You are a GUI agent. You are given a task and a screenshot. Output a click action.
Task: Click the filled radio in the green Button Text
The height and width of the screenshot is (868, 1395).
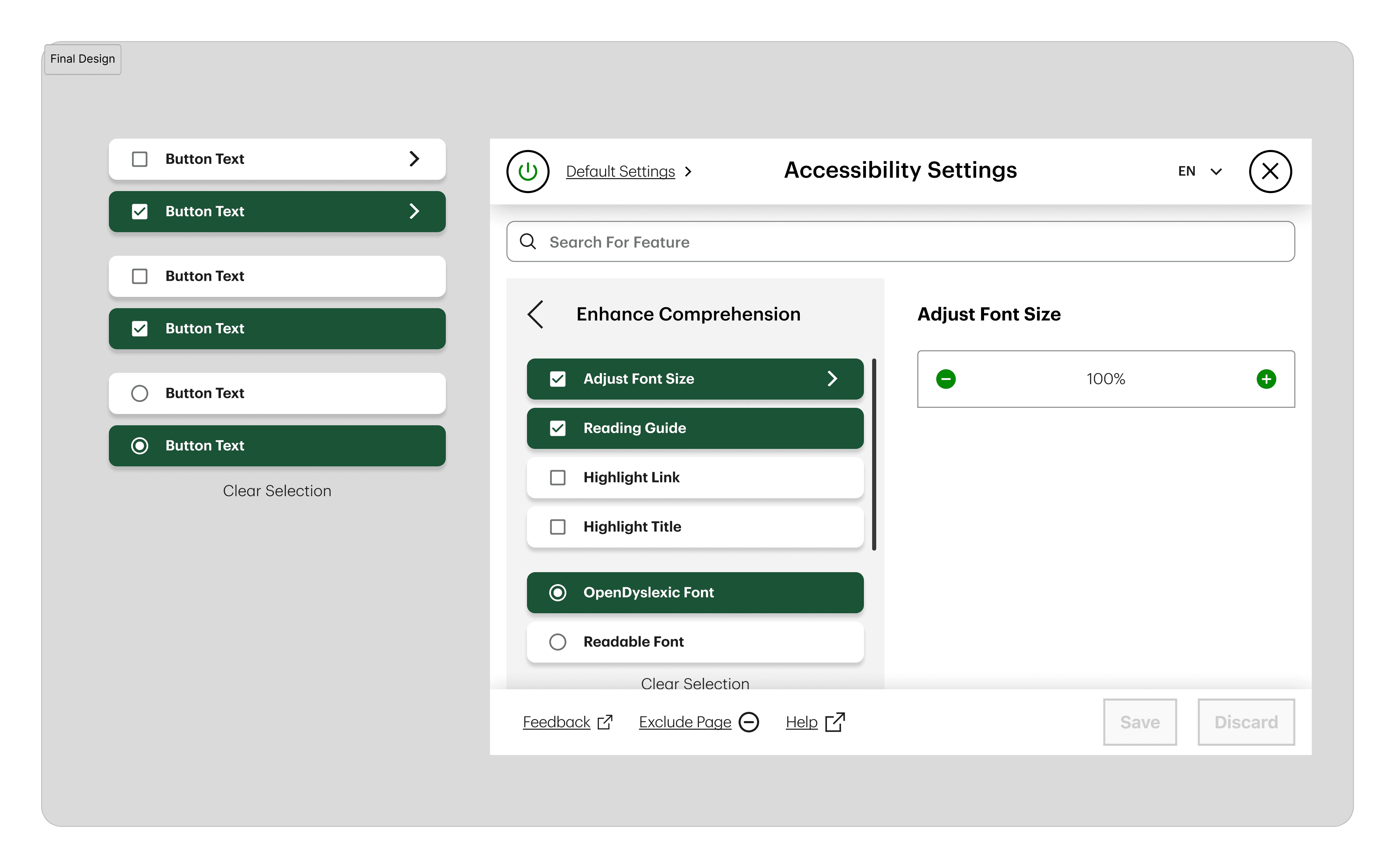point(139,445)
